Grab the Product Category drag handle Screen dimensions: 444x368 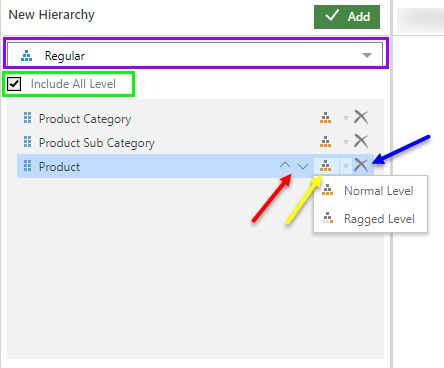click(x=28, y=118)
